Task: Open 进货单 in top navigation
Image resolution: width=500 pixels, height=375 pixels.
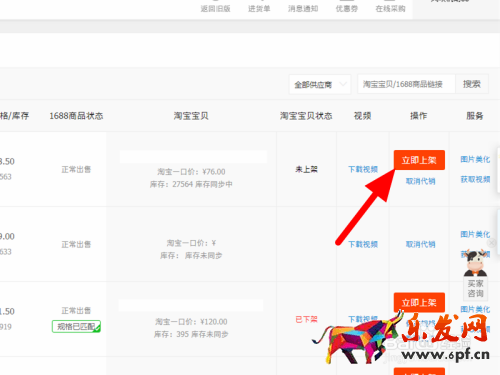Action: 259,9
